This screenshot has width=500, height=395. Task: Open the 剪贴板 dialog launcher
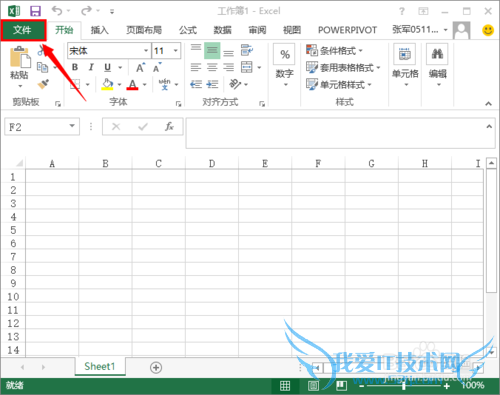58,104
